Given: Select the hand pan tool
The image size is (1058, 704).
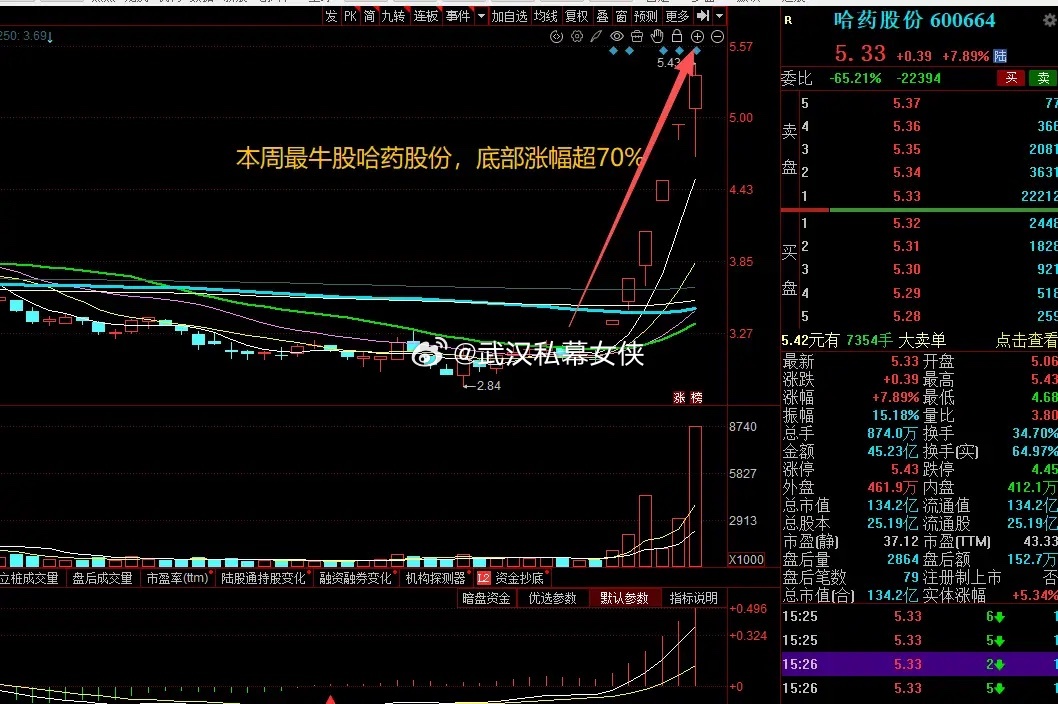Looking at the screenshot, I should tap(657, 37).
